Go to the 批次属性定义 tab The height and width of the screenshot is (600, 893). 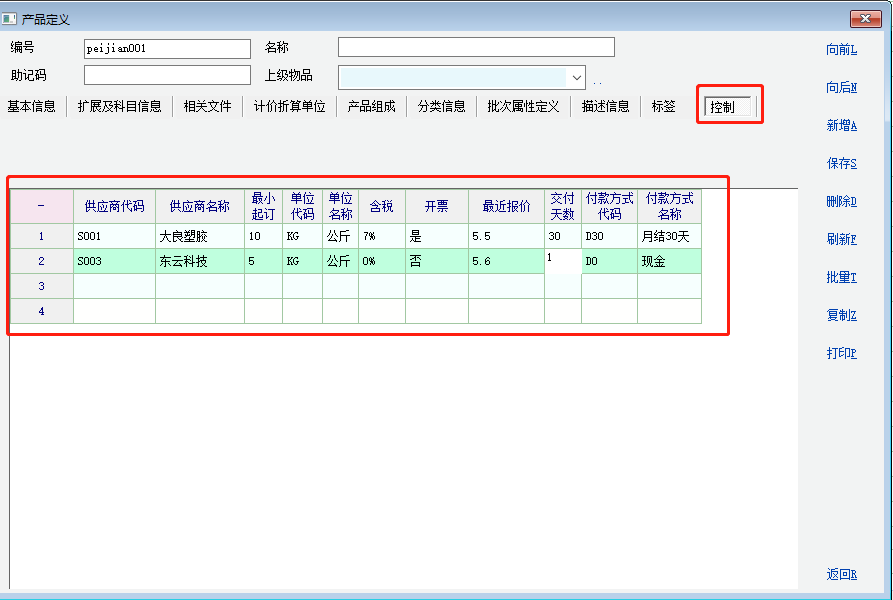pos(523,106)
